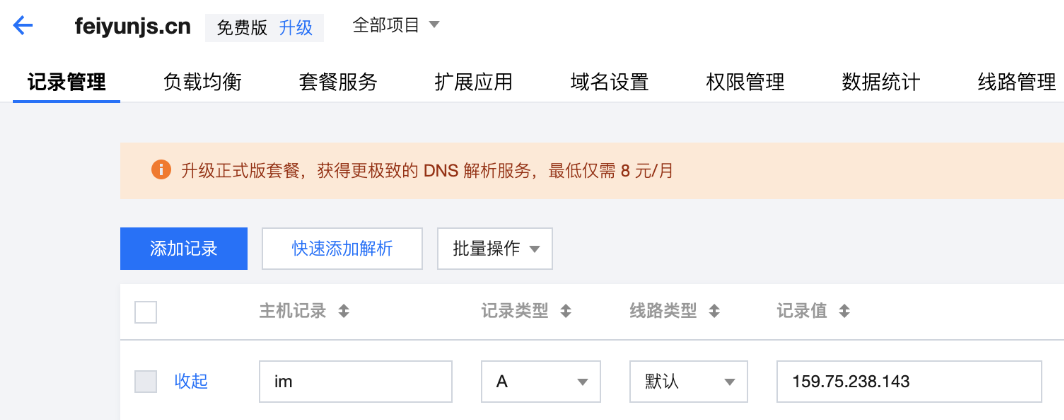Sort by 记录类型 column arrows
Screen dimensions: 1064x420
565,311
